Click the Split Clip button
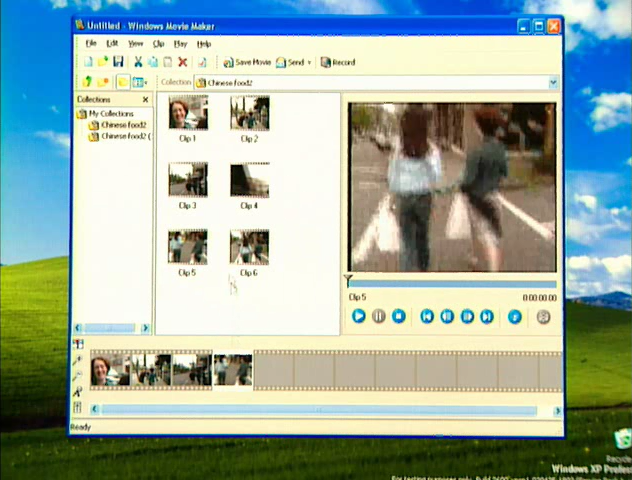The image size is (632, 480). (x=543, y=317)
